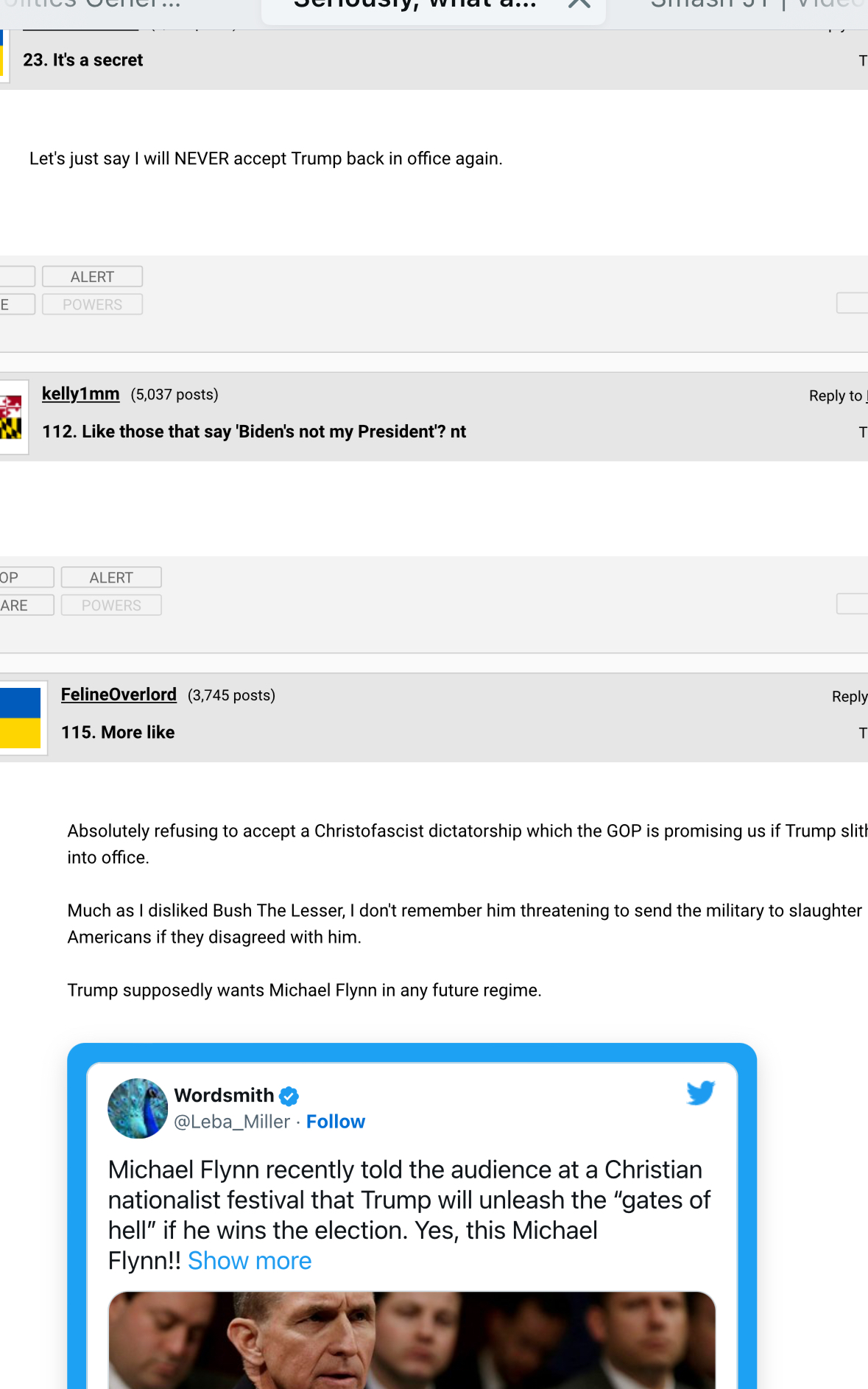
Task: Open the 'Reply to' link on kelly1mm's post
Action: (838, 395)
